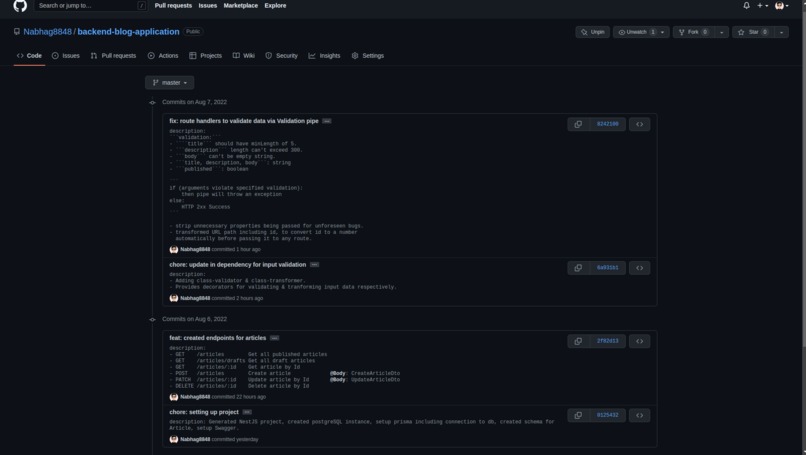Viewport: 806px width, 455px height.
Task: Open the user avatar menu
Action: [782, 6]
